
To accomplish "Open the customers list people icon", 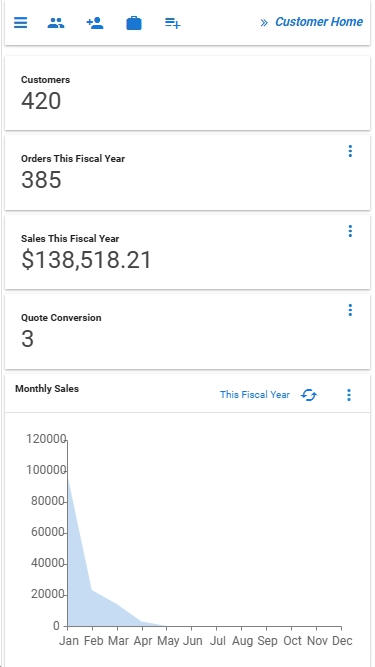I will tap(56, 23).
